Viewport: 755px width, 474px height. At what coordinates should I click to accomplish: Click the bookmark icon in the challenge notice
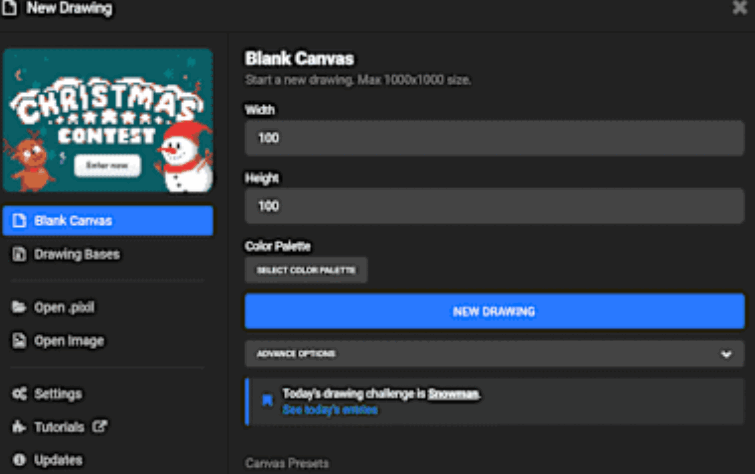coord(267,400)
